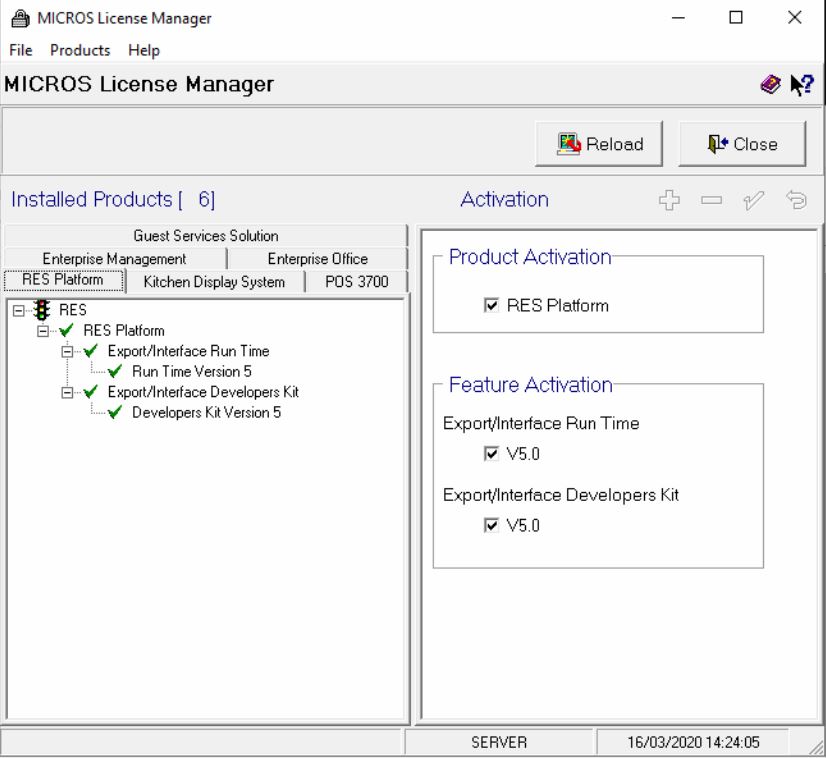Click green check beside RES Platform tree node
The width and height of the screenshot is (826, 758).
(66, 330)
